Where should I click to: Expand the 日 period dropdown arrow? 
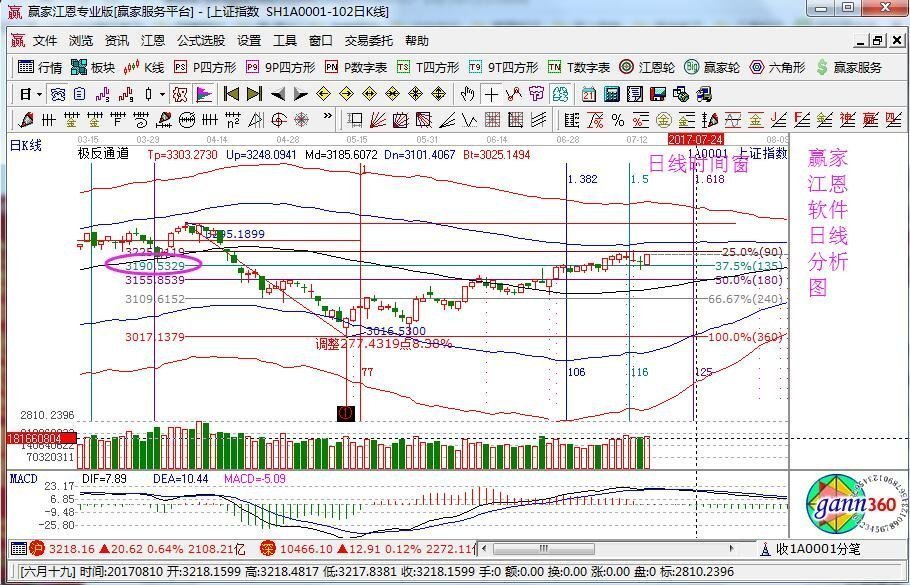[x=39, y=95]
